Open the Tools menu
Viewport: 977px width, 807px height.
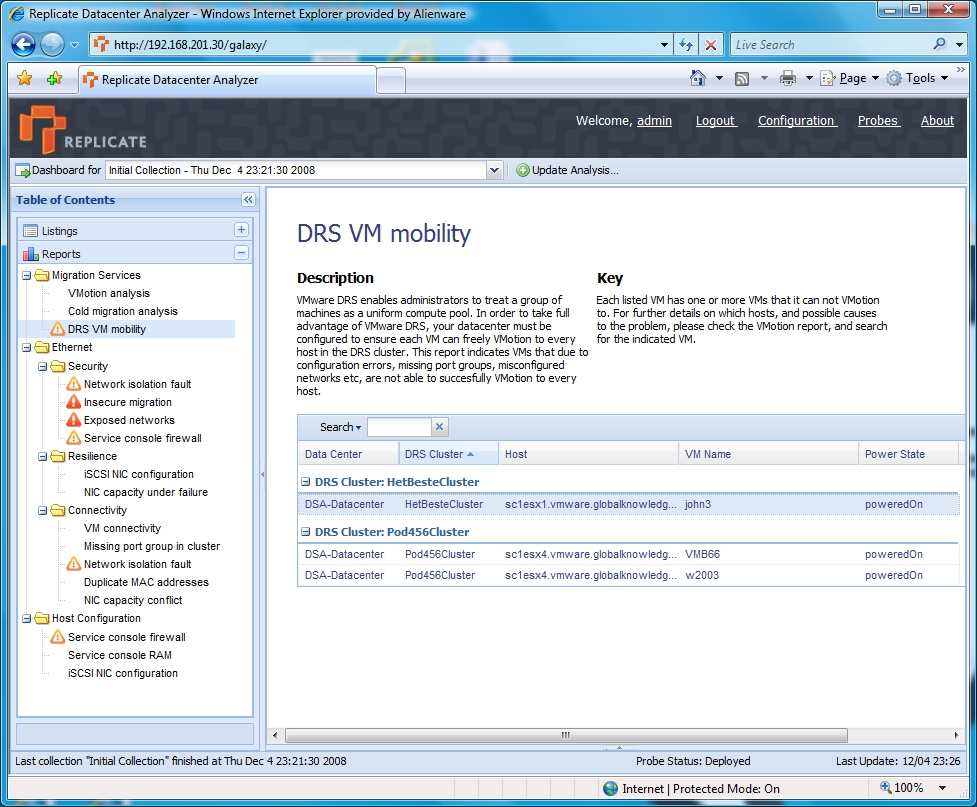click(x=918, y=79)
